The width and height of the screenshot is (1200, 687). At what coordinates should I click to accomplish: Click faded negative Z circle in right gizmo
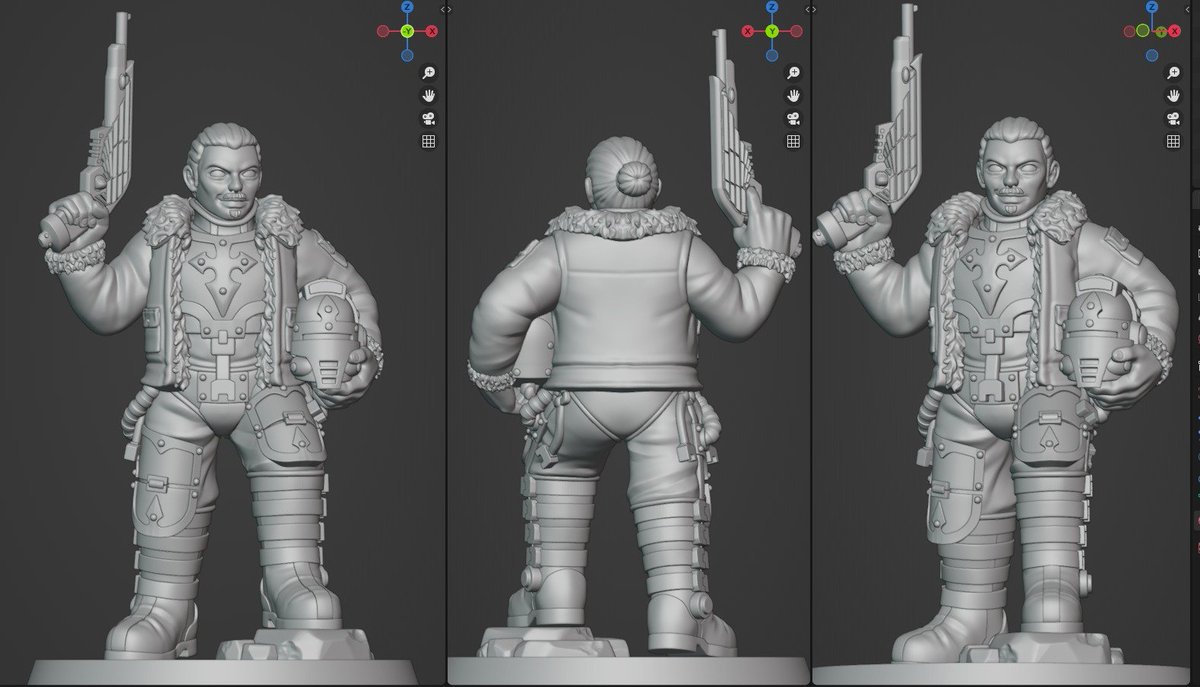[x=1152, y=55]
